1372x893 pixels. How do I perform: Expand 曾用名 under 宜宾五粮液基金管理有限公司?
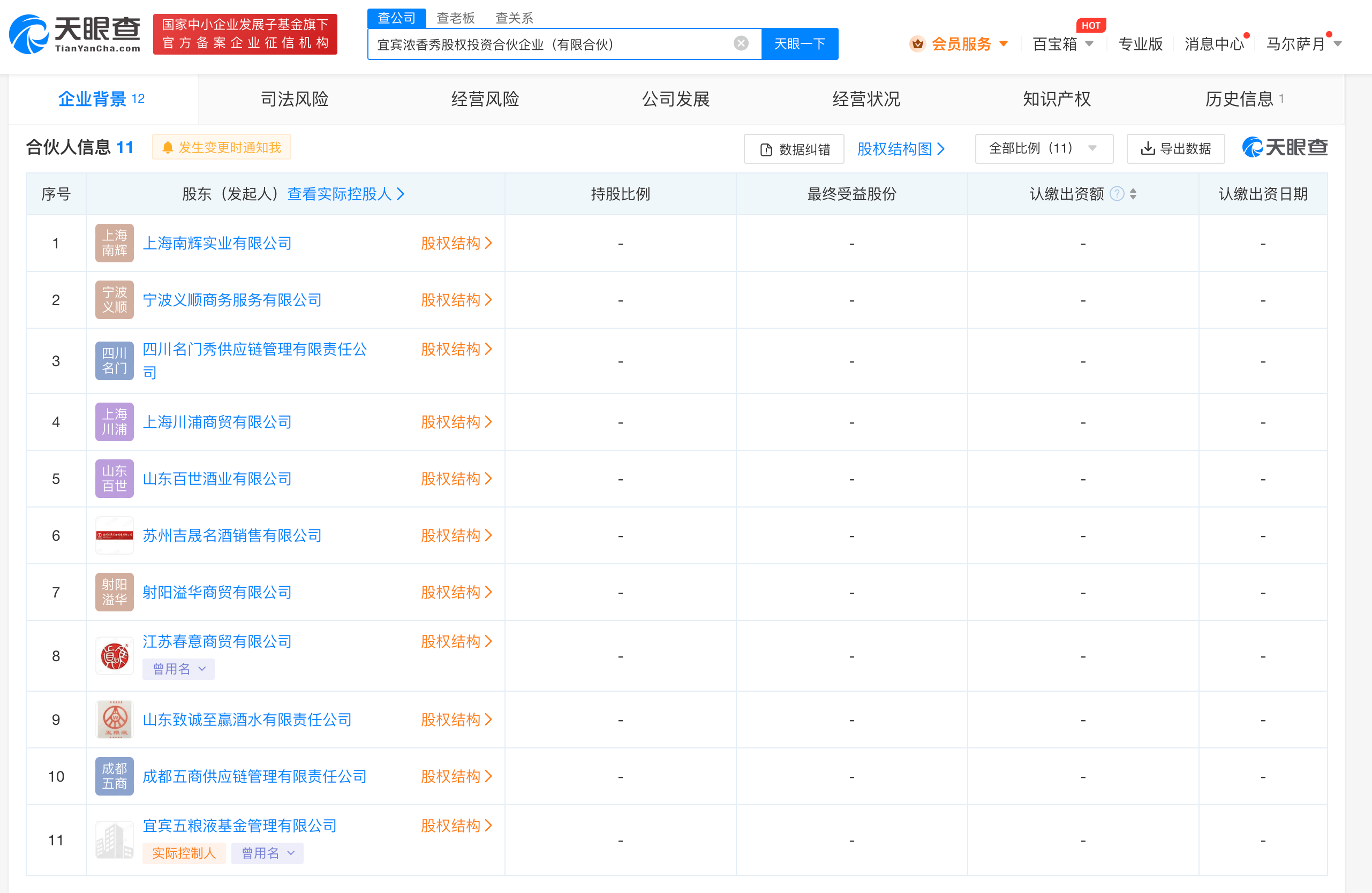[267, 853]
